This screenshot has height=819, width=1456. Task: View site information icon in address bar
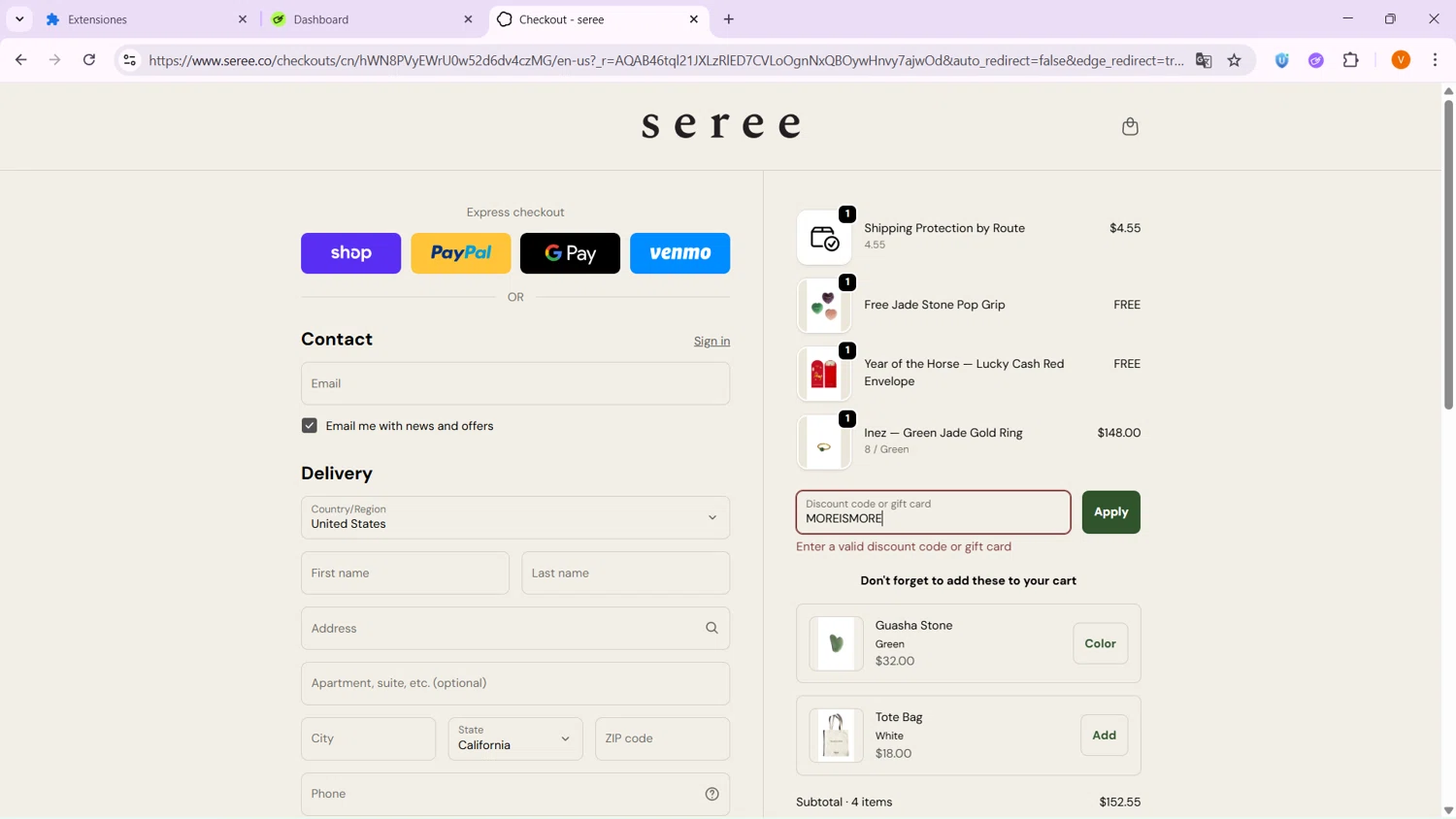click(x=129, y=60)
